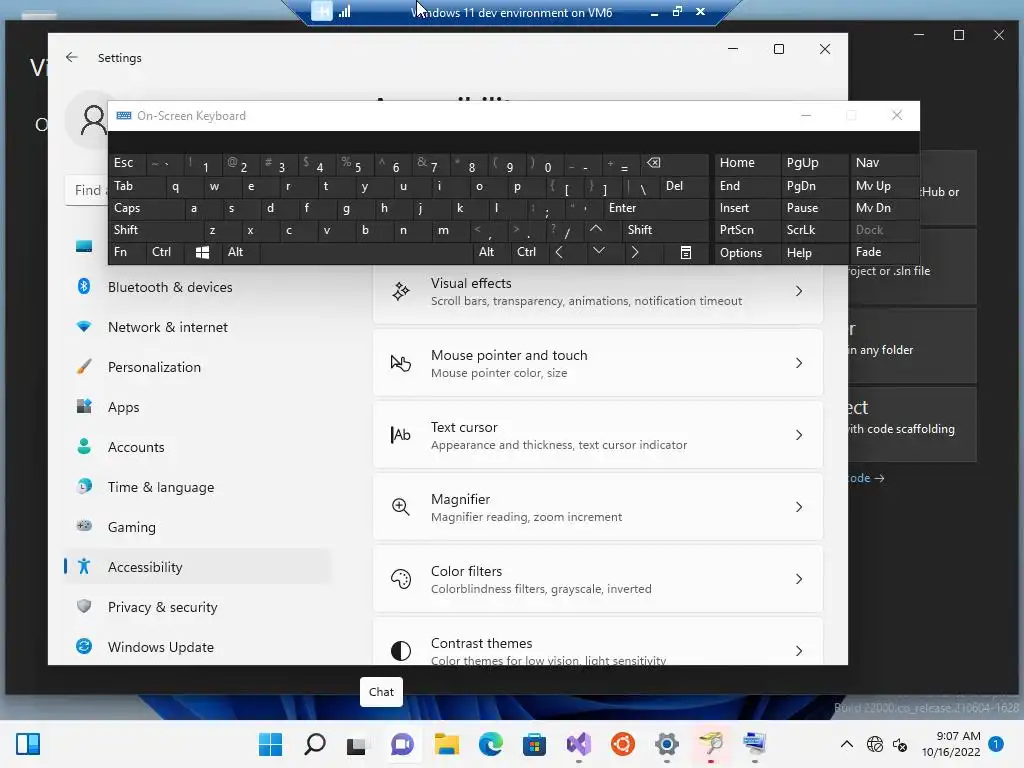Open Microsoft Store from the taskbar
Screen dimensions: 1024x768
[x=534, y=744]
